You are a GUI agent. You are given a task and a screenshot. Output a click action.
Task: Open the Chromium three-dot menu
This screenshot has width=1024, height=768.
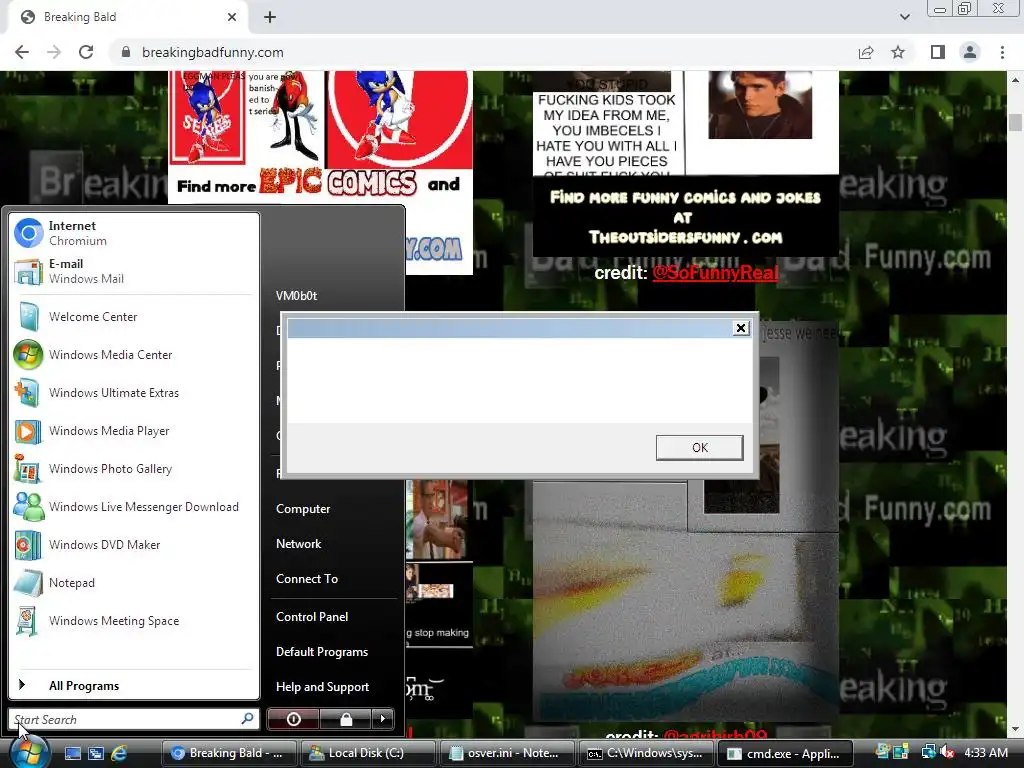(x=1002, y=52)
